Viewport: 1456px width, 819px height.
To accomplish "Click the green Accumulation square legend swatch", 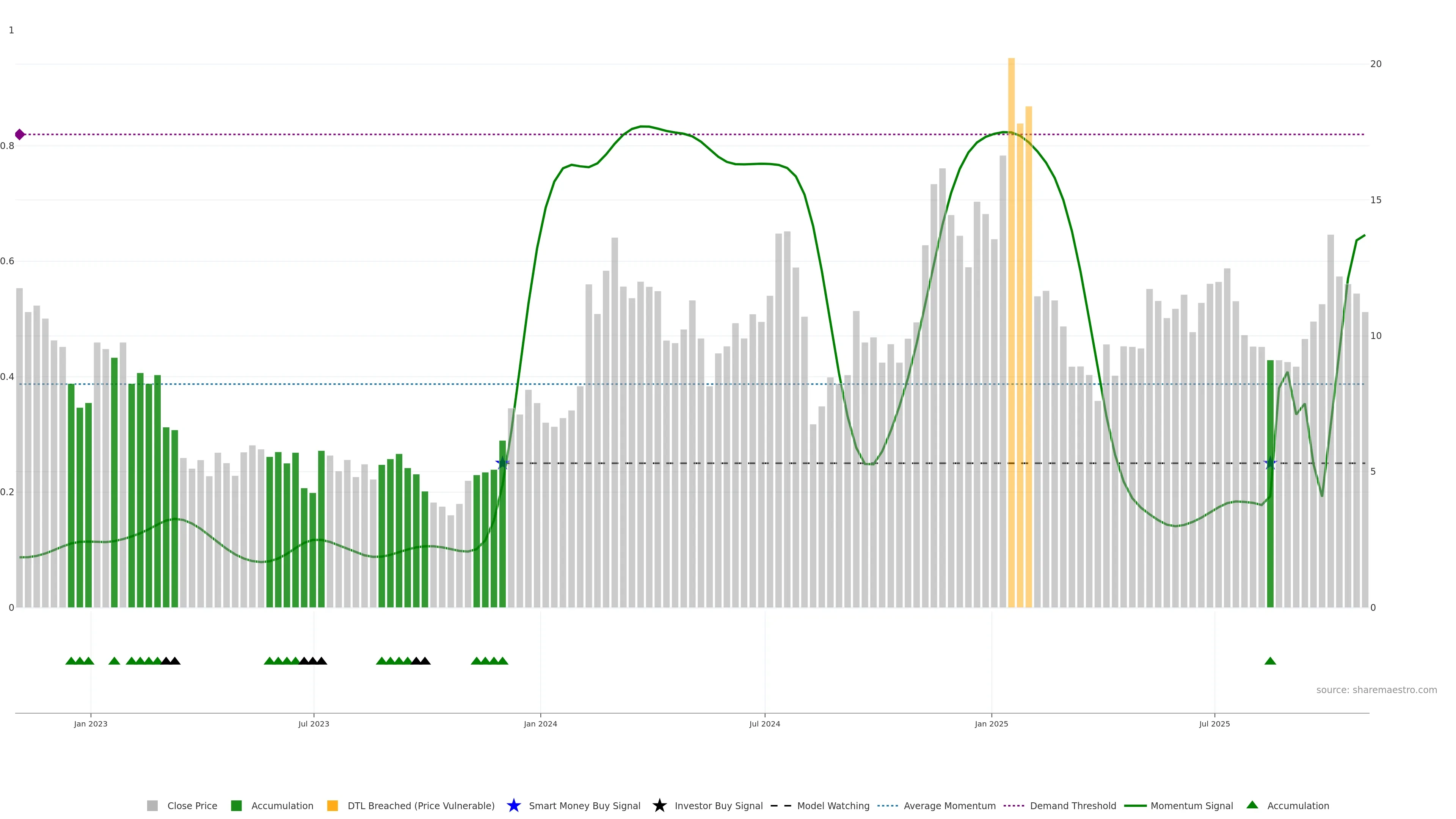I will click(236, 806).
